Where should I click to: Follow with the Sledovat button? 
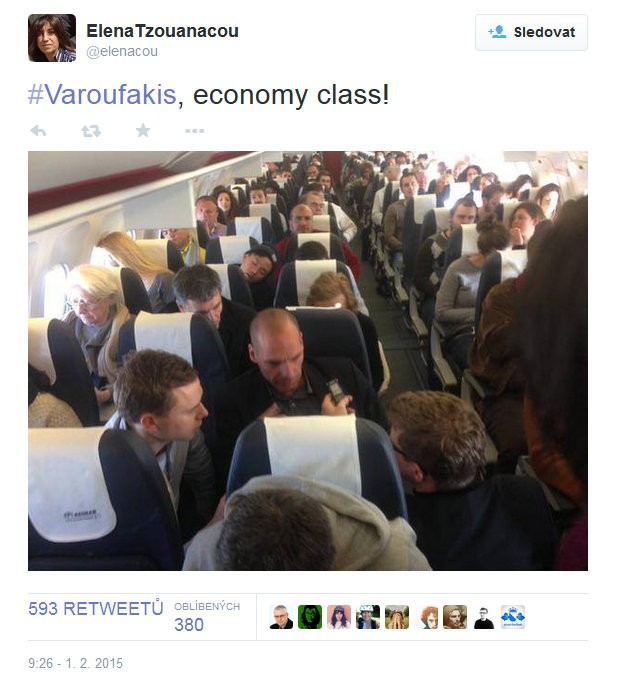pos(531,32)
